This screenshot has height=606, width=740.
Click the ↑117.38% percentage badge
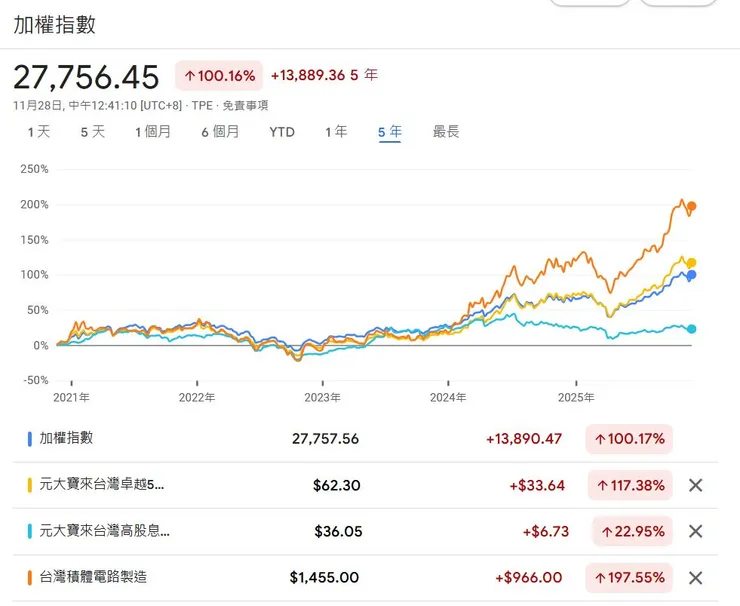click(630, 485)
